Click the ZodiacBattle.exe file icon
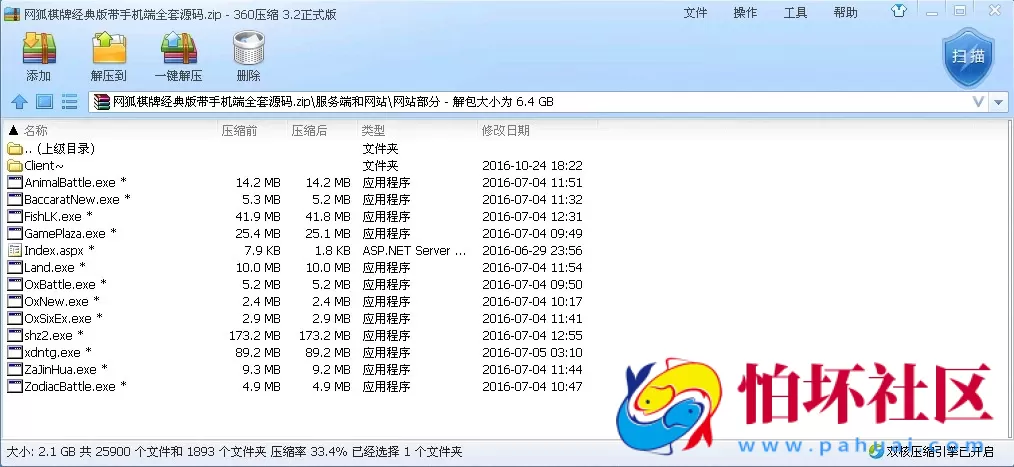 pos(15,386)
